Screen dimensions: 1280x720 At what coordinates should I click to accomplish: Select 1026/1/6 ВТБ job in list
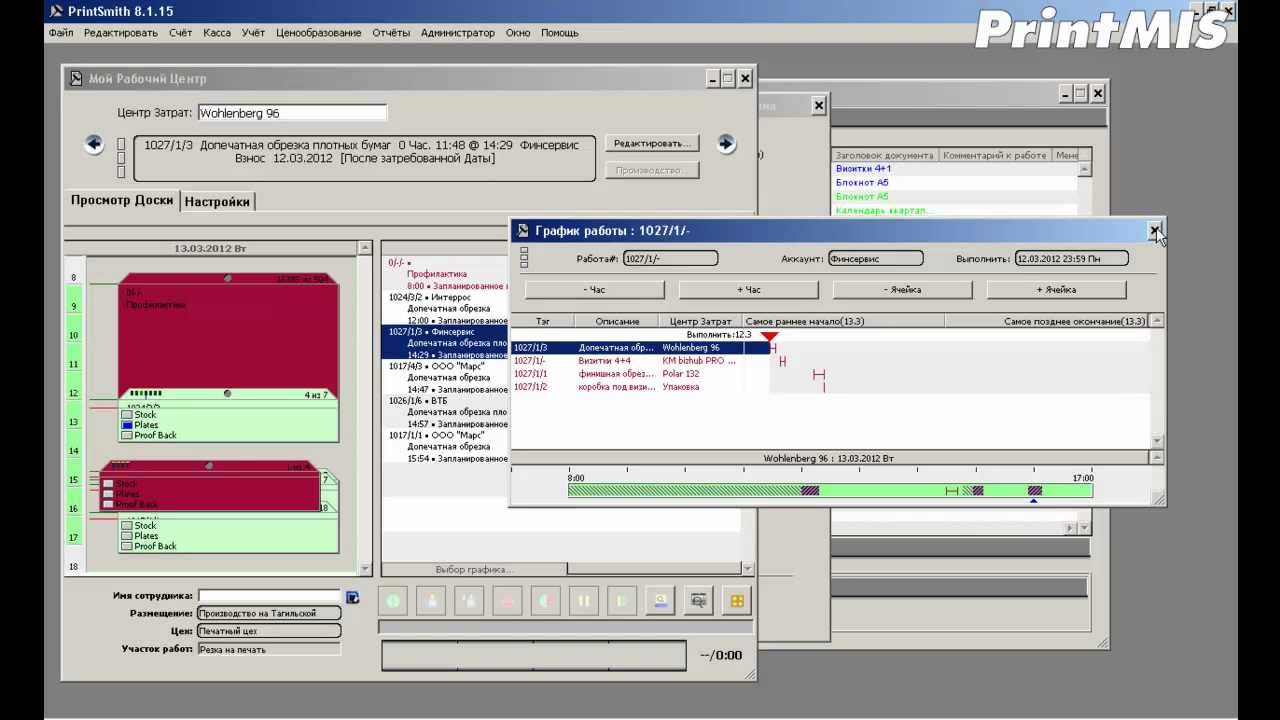pos(447,412)
